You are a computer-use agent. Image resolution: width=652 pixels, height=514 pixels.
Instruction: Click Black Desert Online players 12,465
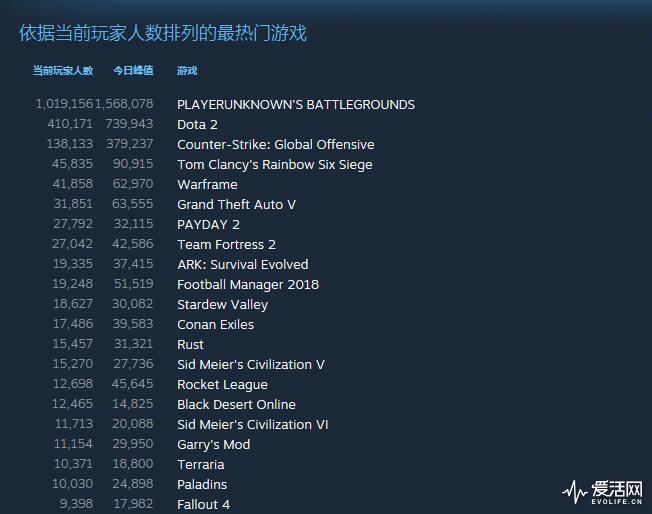pos(72,403)
